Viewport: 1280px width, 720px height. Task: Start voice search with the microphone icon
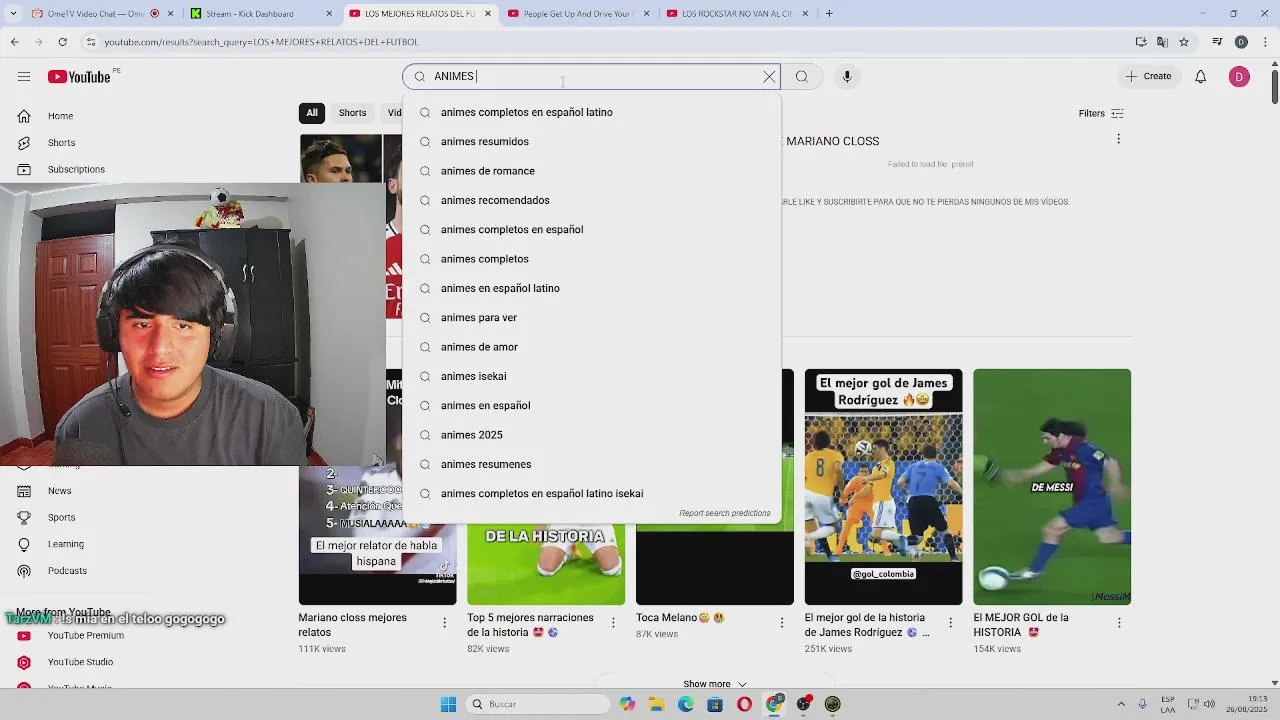coord(847,77)
